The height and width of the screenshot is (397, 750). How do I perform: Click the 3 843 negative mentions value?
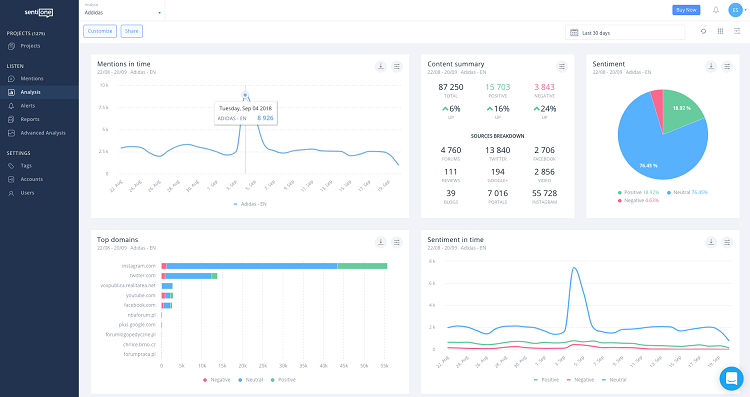[x=544, y=87]
